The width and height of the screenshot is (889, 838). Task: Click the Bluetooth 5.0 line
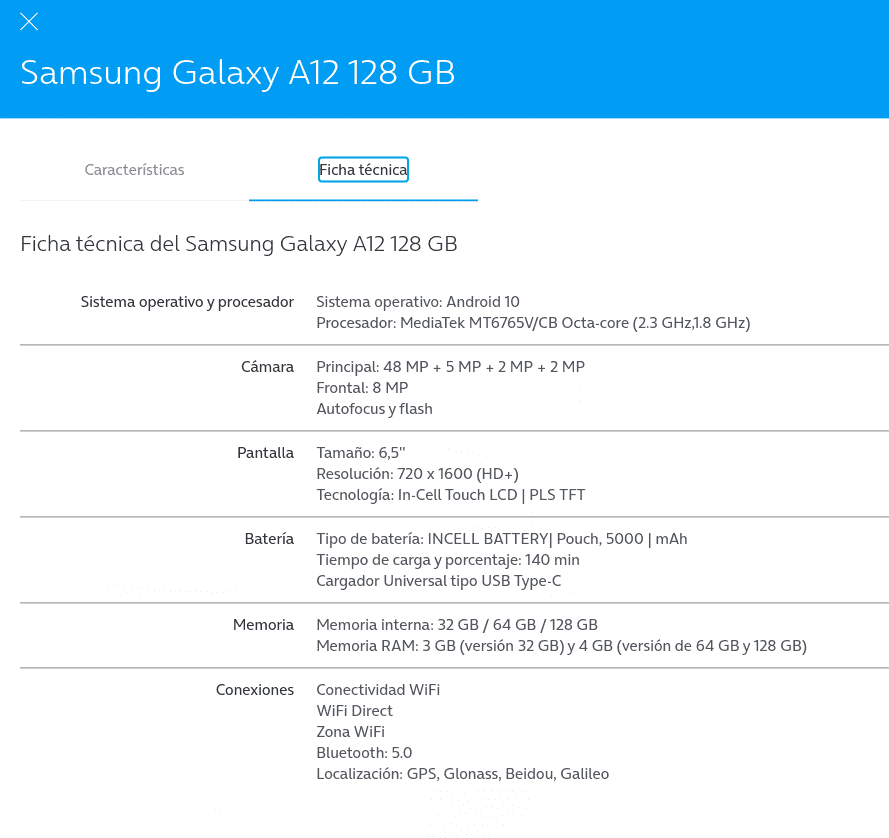(x=364, y=753)
